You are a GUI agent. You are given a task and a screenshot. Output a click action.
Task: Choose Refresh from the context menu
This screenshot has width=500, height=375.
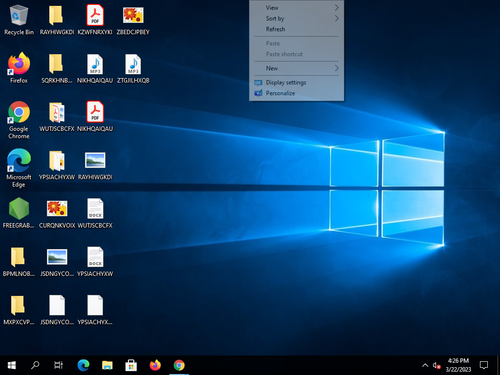(x=297, y=29)
